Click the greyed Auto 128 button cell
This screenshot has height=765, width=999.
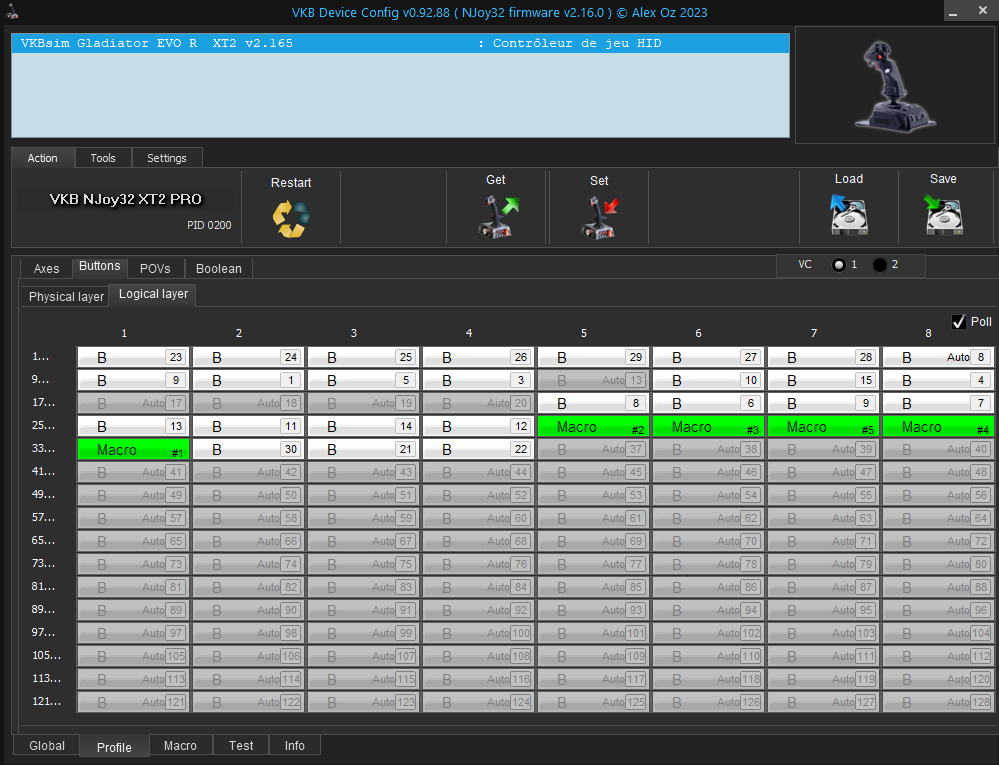coord(938,701)
